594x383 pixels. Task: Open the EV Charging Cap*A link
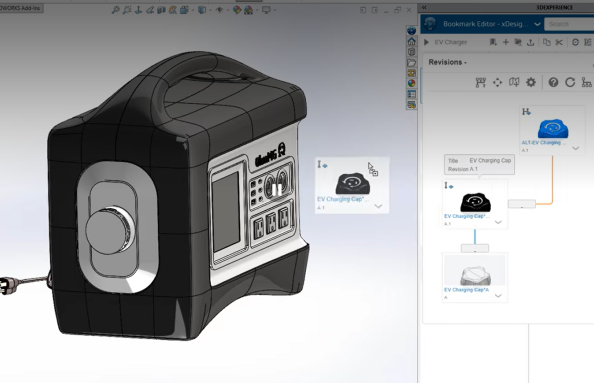466,290
